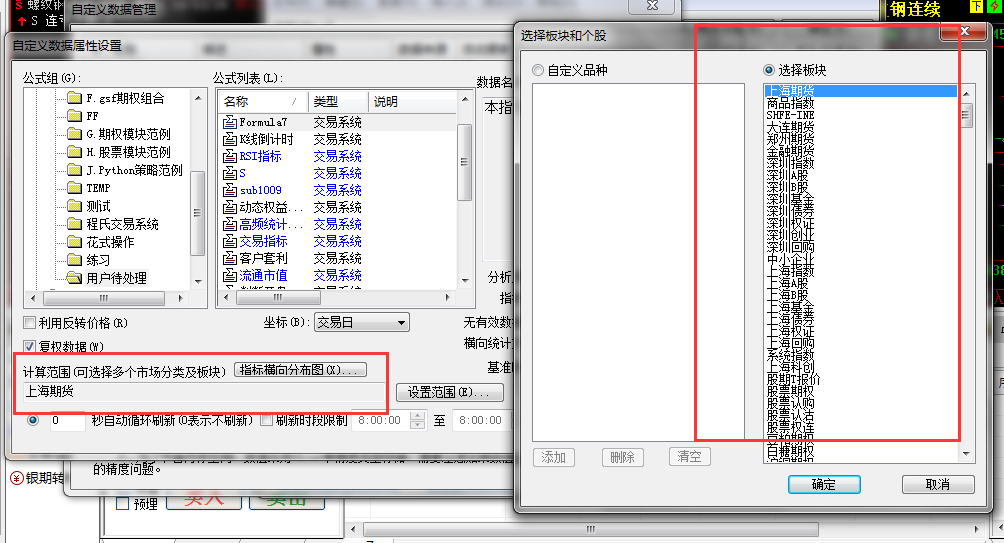Enable 利用反转价格 checkbox
Image resolution: width=1004 pixels, height=543 pixels.
[x=29, y=323]
